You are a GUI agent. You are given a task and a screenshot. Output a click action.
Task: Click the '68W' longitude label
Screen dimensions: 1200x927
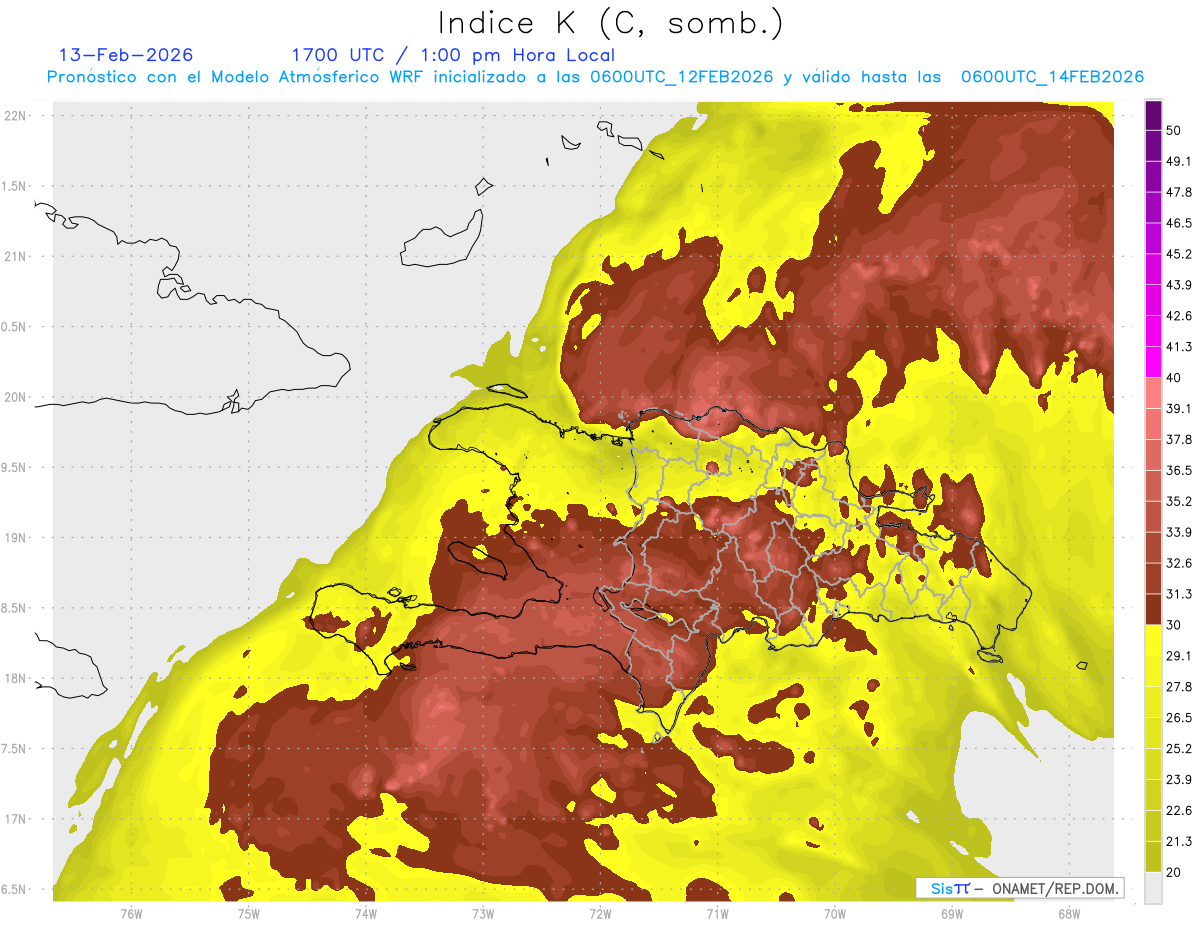click(1069, 913)
